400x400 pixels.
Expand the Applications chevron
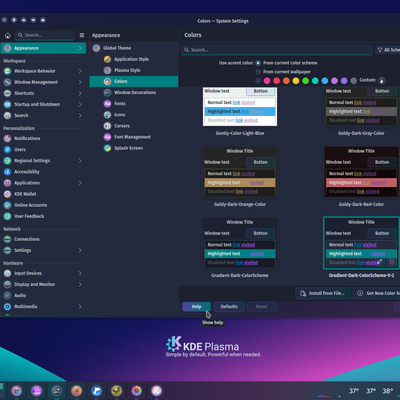click(x=80, y=183)
